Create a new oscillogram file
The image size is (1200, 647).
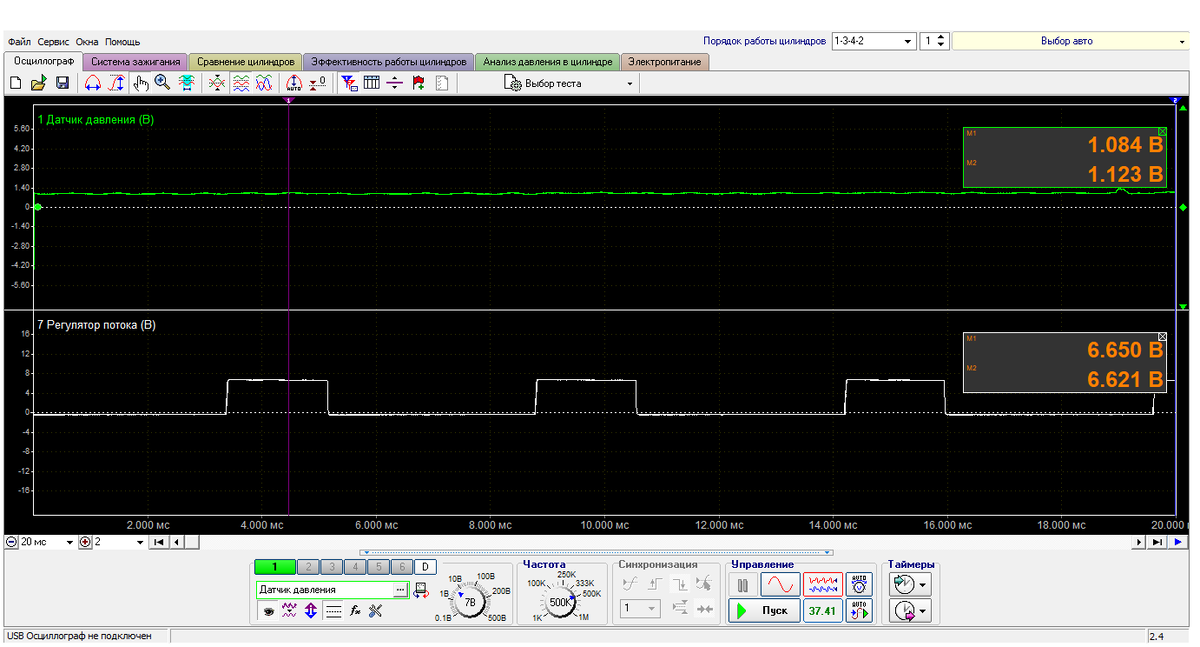point(15,83)
